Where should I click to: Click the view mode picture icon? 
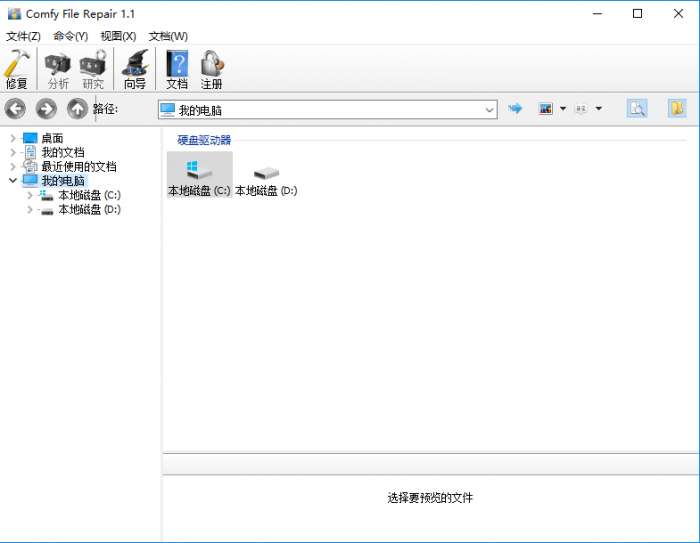[546, 109]
